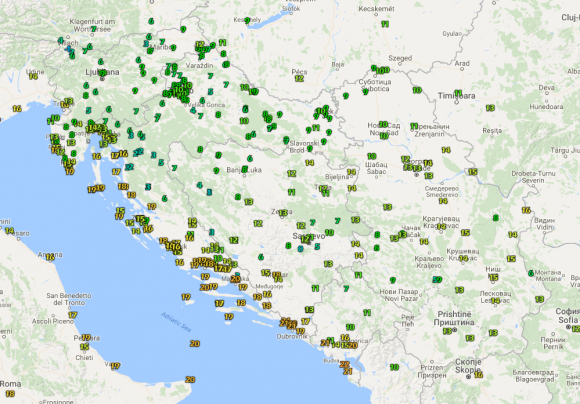Click the 18 temperature marker near Roma
This screenshot has height=404, width=580.
[x=10, y=394]
